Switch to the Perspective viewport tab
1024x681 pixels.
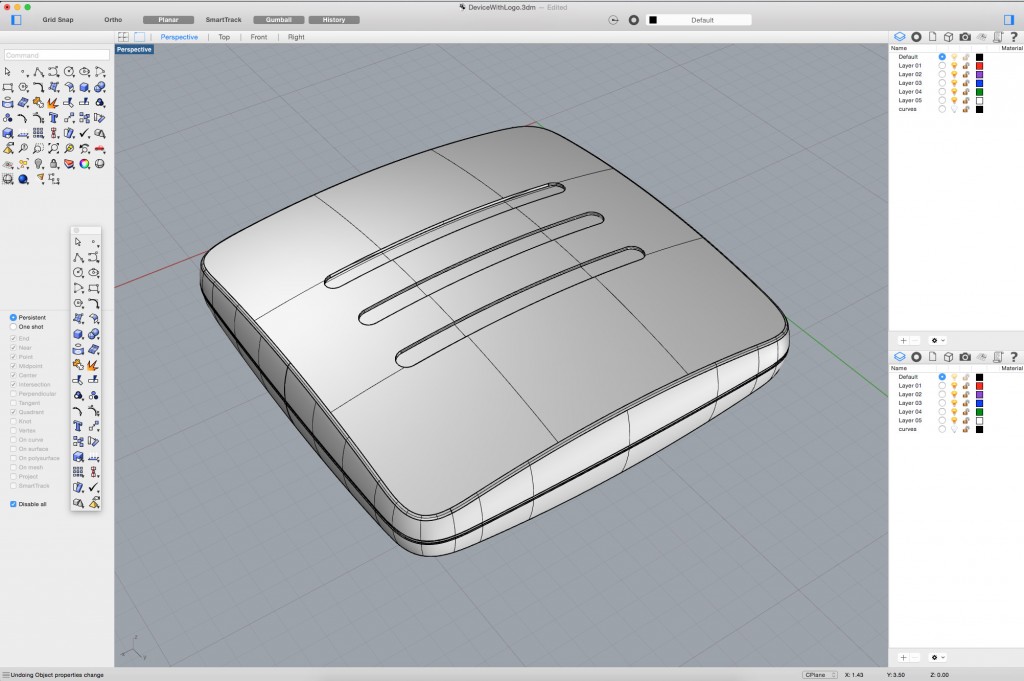[x=179, y=37]
